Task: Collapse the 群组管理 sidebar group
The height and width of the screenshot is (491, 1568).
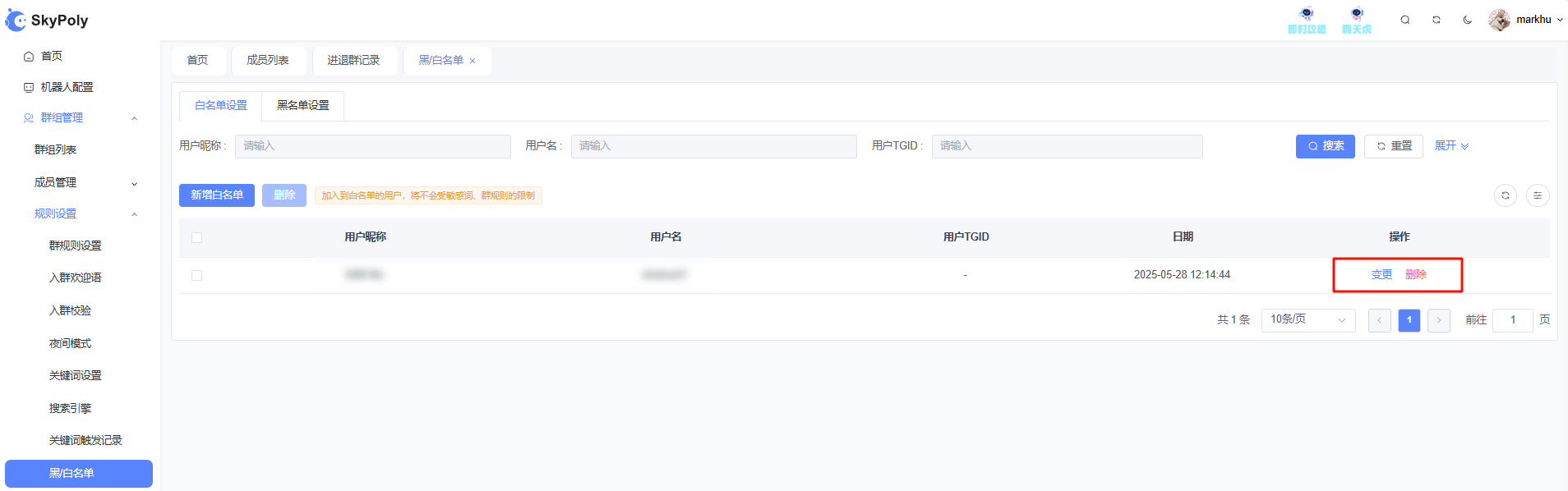Action: 80,118
